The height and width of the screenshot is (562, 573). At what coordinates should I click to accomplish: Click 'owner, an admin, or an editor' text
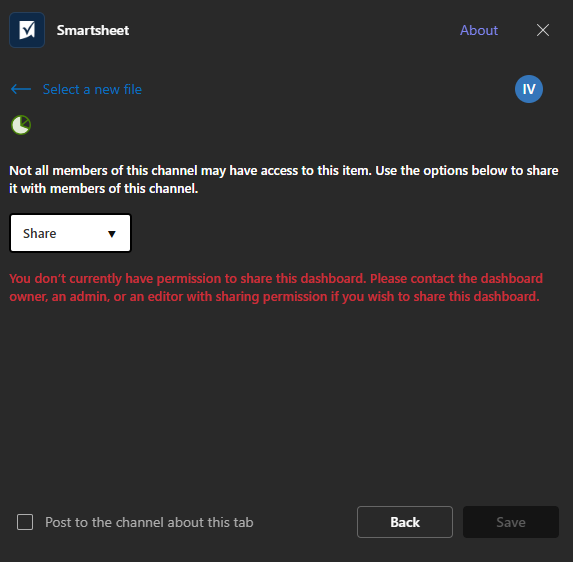click(x=96, y=297)
